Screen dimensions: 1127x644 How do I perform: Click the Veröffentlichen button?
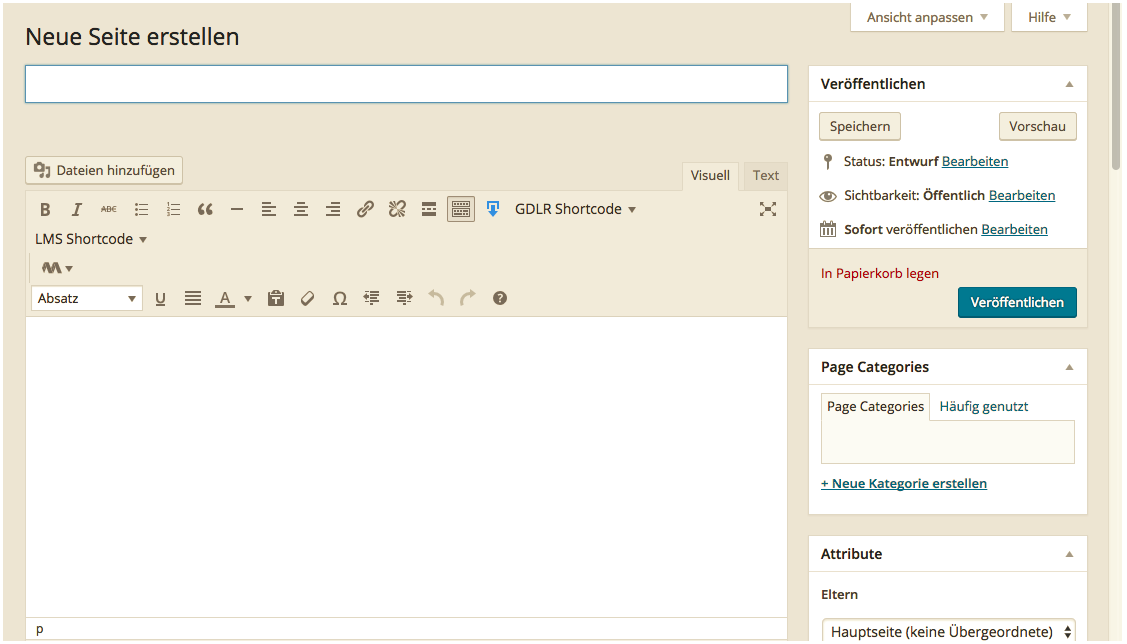click(1017, 302)
